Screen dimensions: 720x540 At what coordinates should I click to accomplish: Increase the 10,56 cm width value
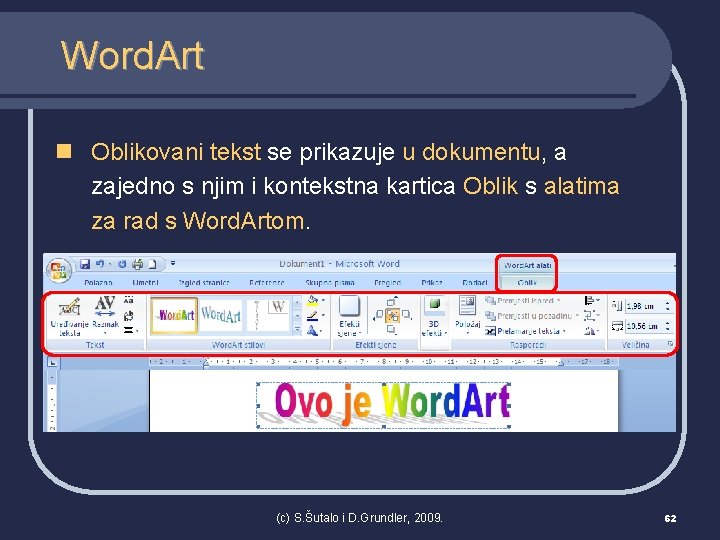pos(667,323)
